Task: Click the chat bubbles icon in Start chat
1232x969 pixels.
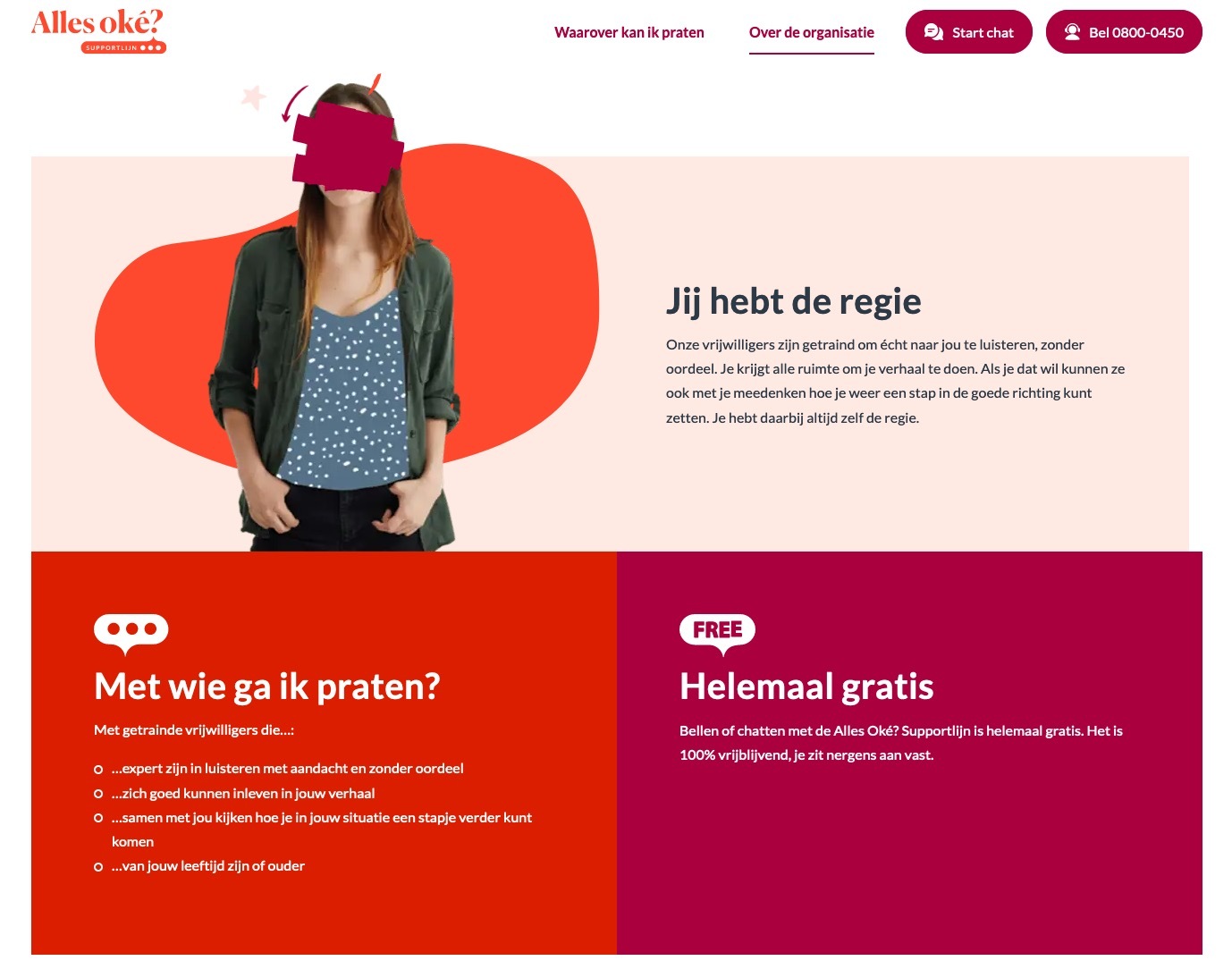Action: [933, 32]
